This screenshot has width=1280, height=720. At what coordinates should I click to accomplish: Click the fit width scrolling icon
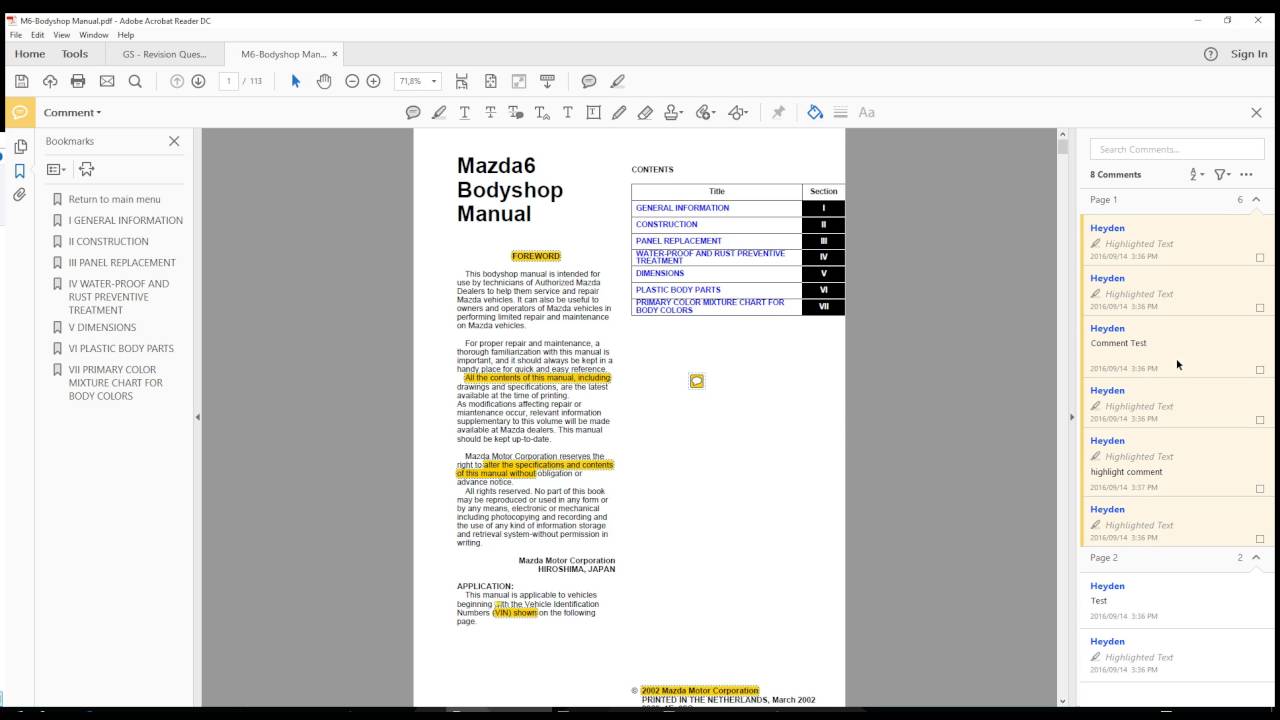[x=461, y=81]
